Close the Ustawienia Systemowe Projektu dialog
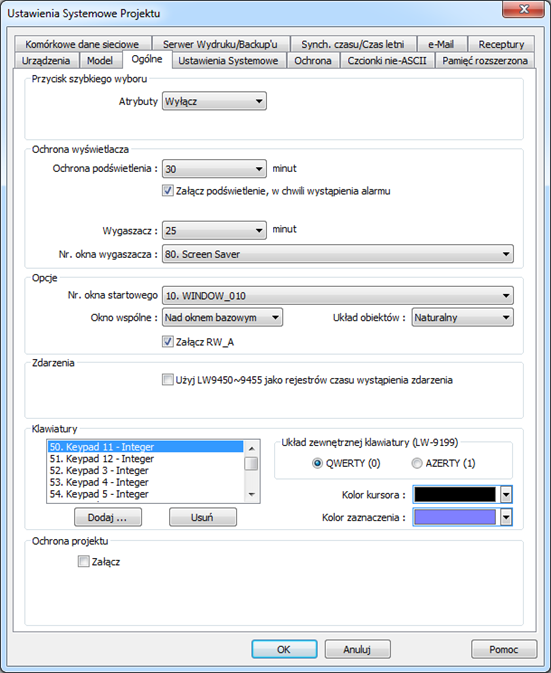The image size is (551, 673). click(524, 9)
